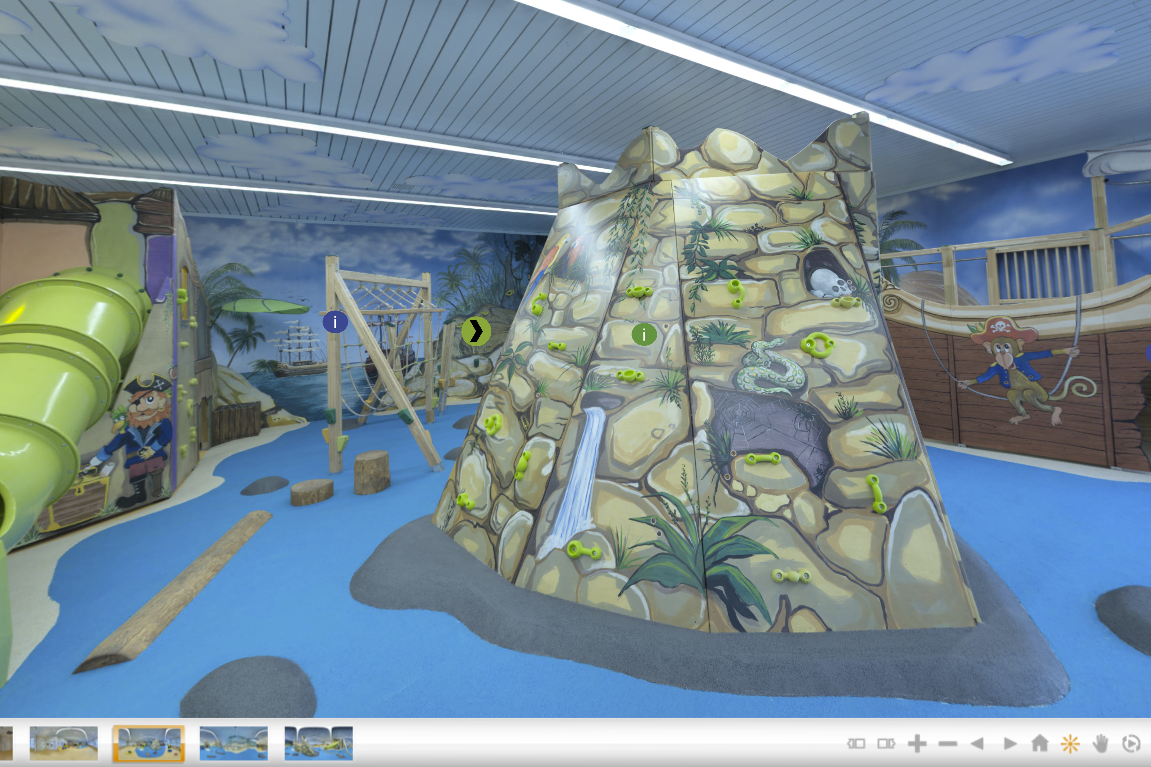1151x767 pixels.
Task: Open the partially visible first panorama thumbnail
Action: coord(6,744)
